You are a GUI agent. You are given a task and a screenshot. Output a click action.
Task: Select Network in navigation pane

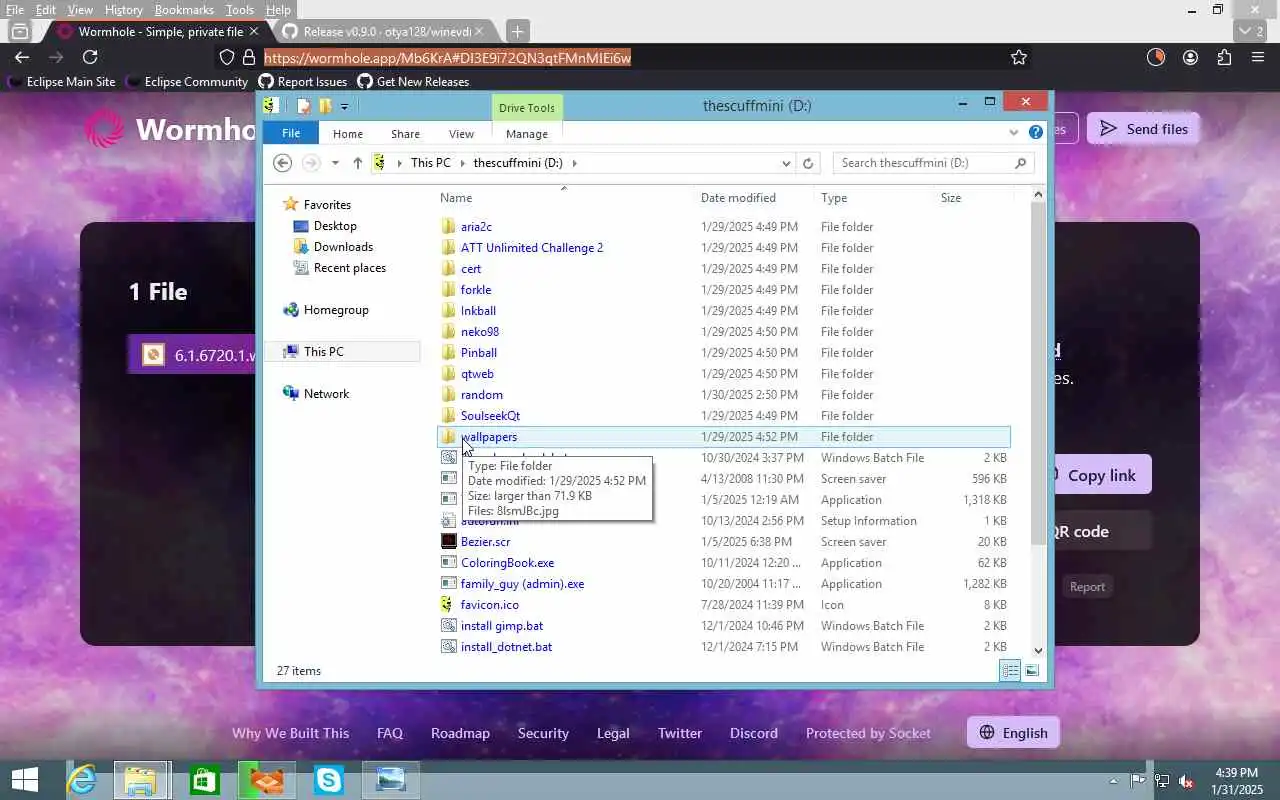click(x=326, y=394)
